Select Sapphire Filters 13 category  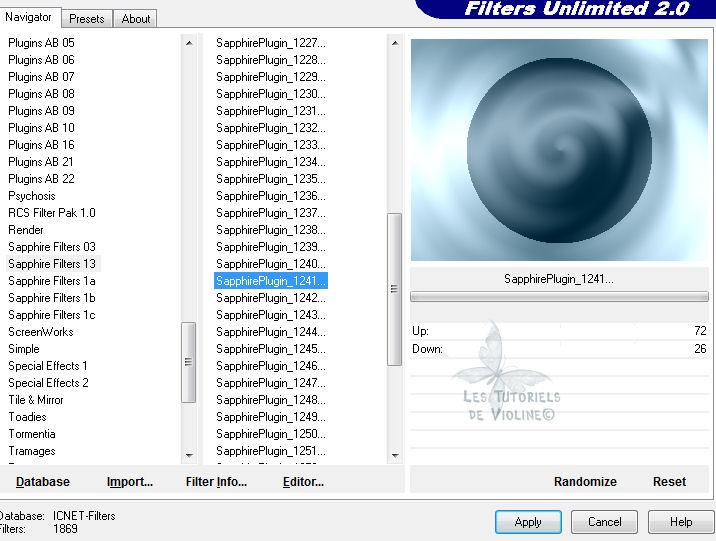click(52, 264)
